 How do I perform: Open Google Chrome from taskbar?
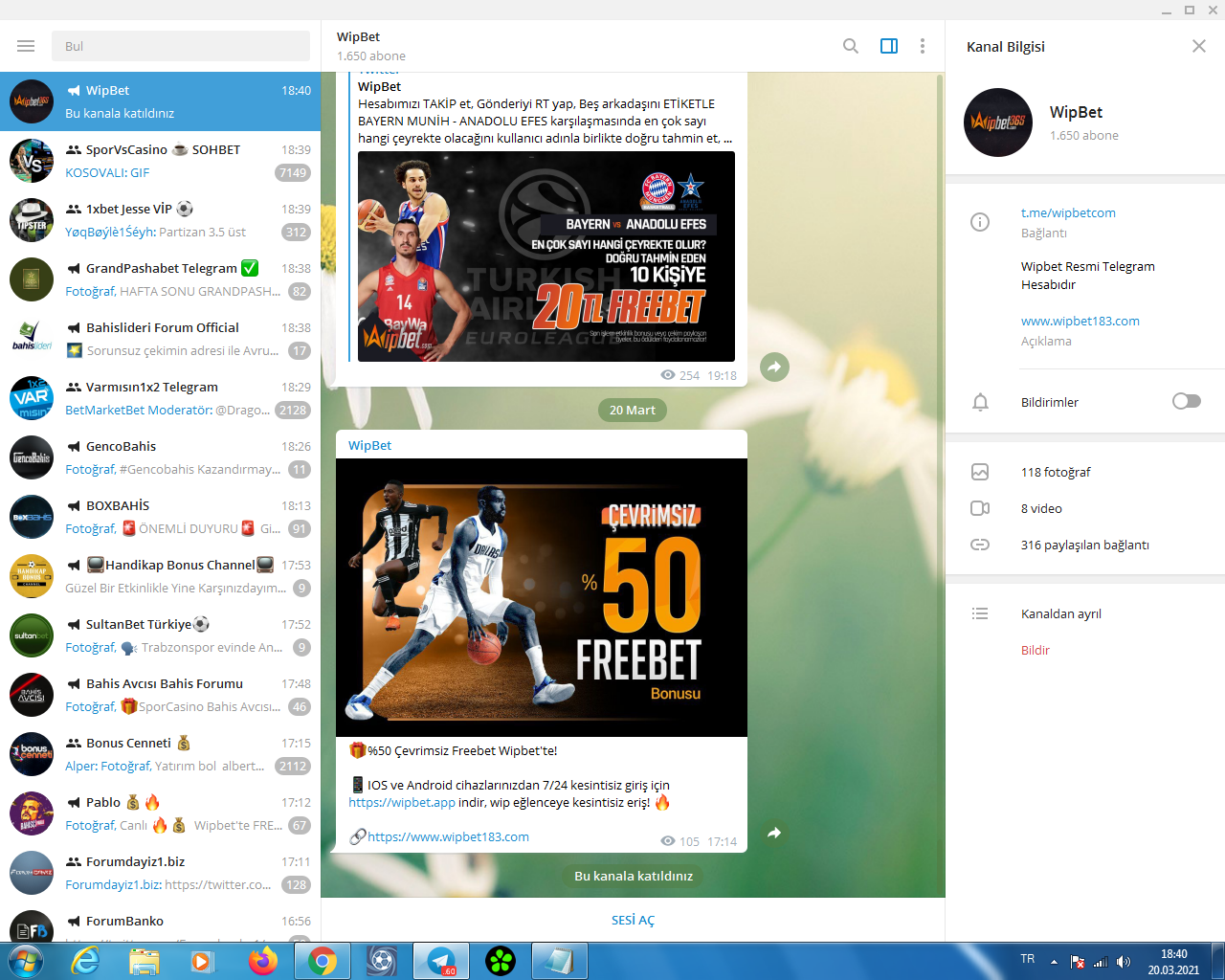click(323, 961)
